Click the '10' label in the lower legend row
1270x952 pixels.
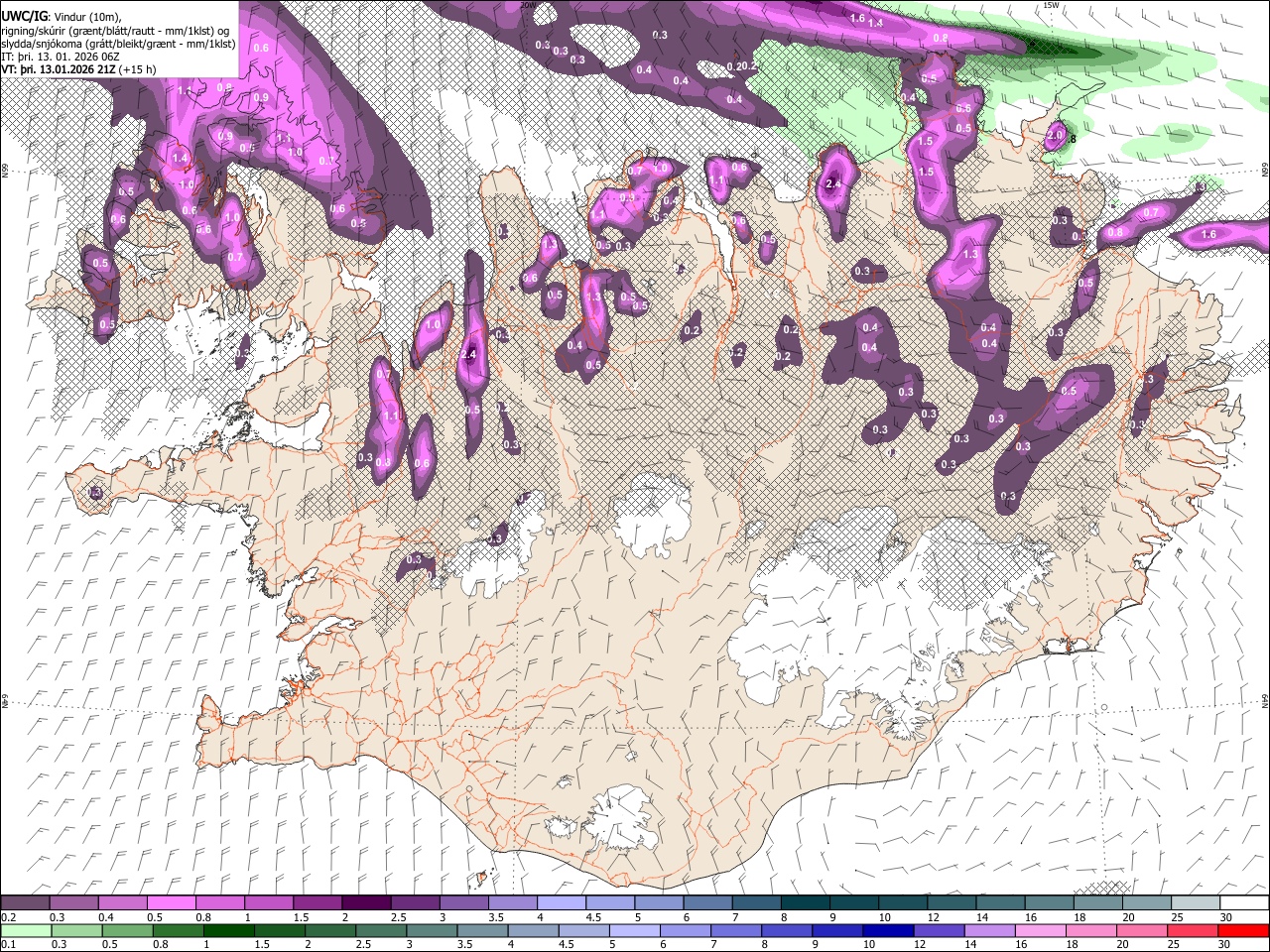point(868,945)
